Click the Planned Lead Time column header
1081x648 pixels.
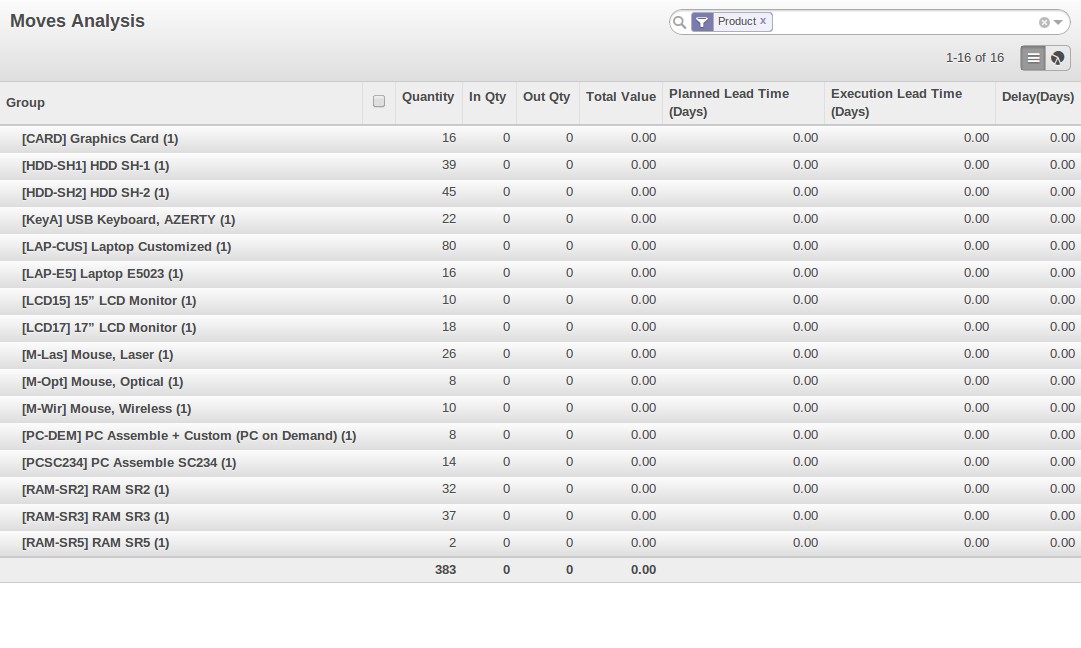pyautogui.click(x=729, y=102)
